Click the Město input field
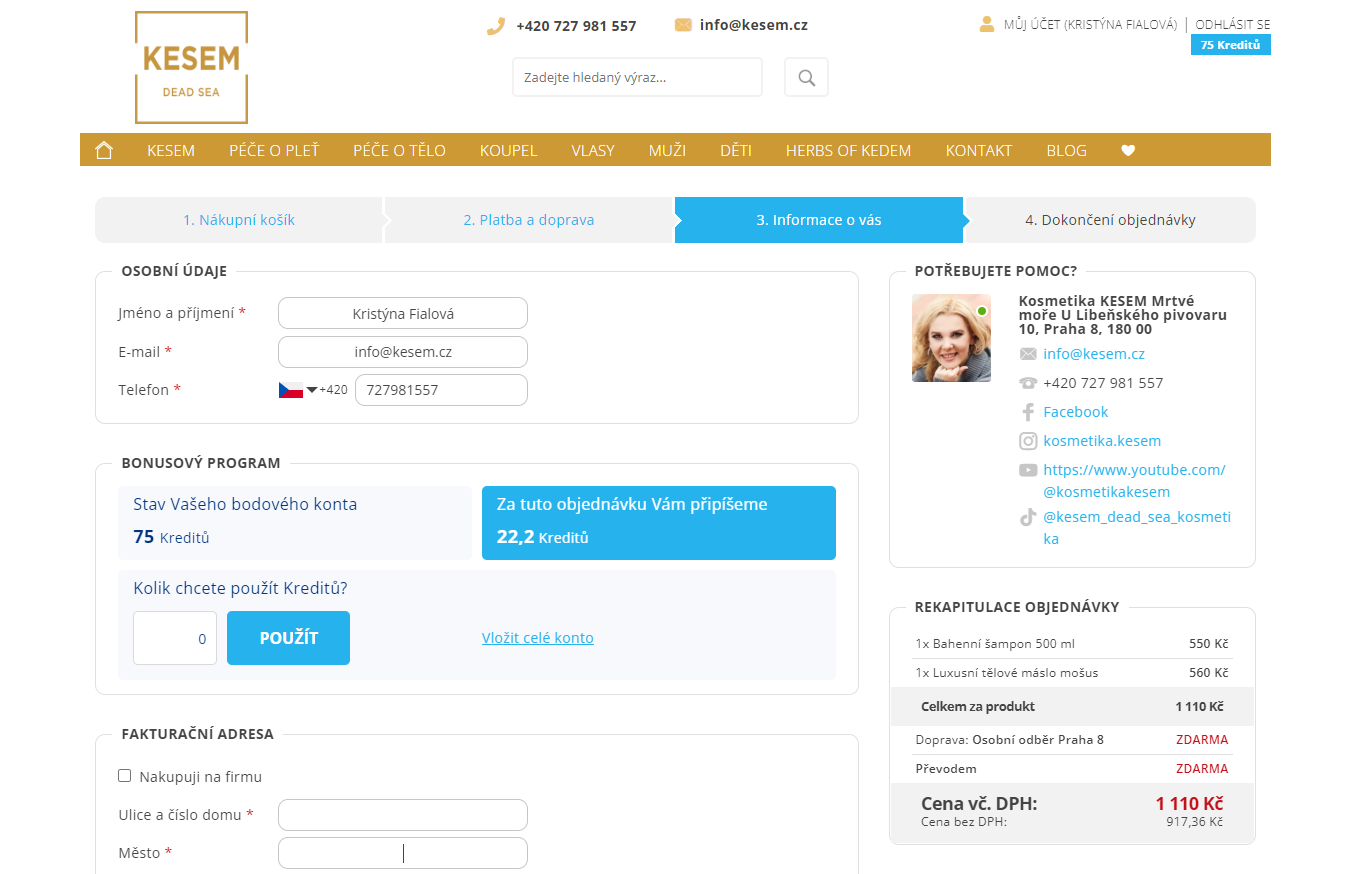Screen dimensions: 1364x874 pos(403,853)
